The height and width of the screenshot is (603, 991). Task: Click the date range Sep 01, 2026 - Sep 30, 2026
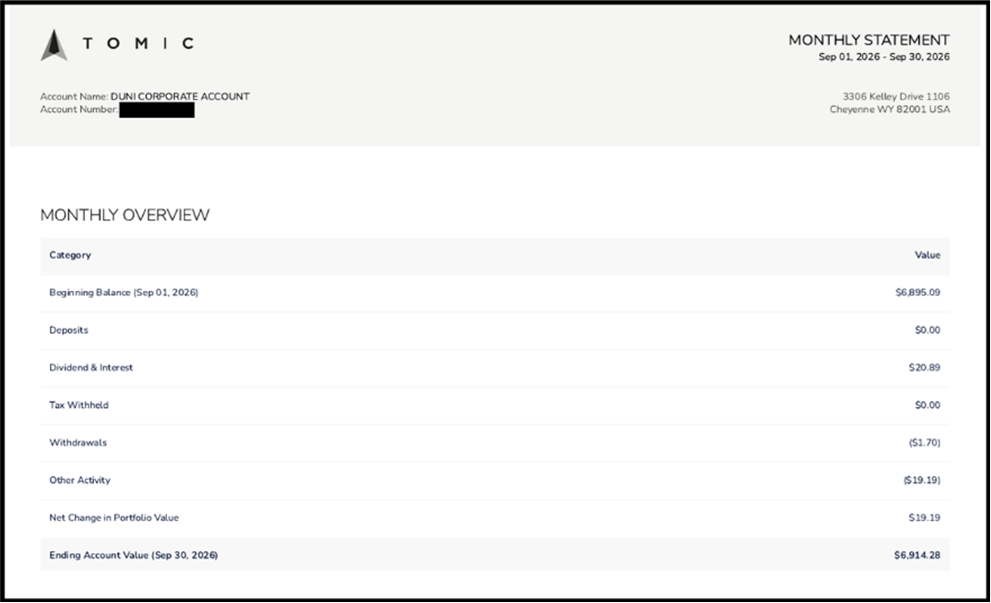tap(884, 57)
